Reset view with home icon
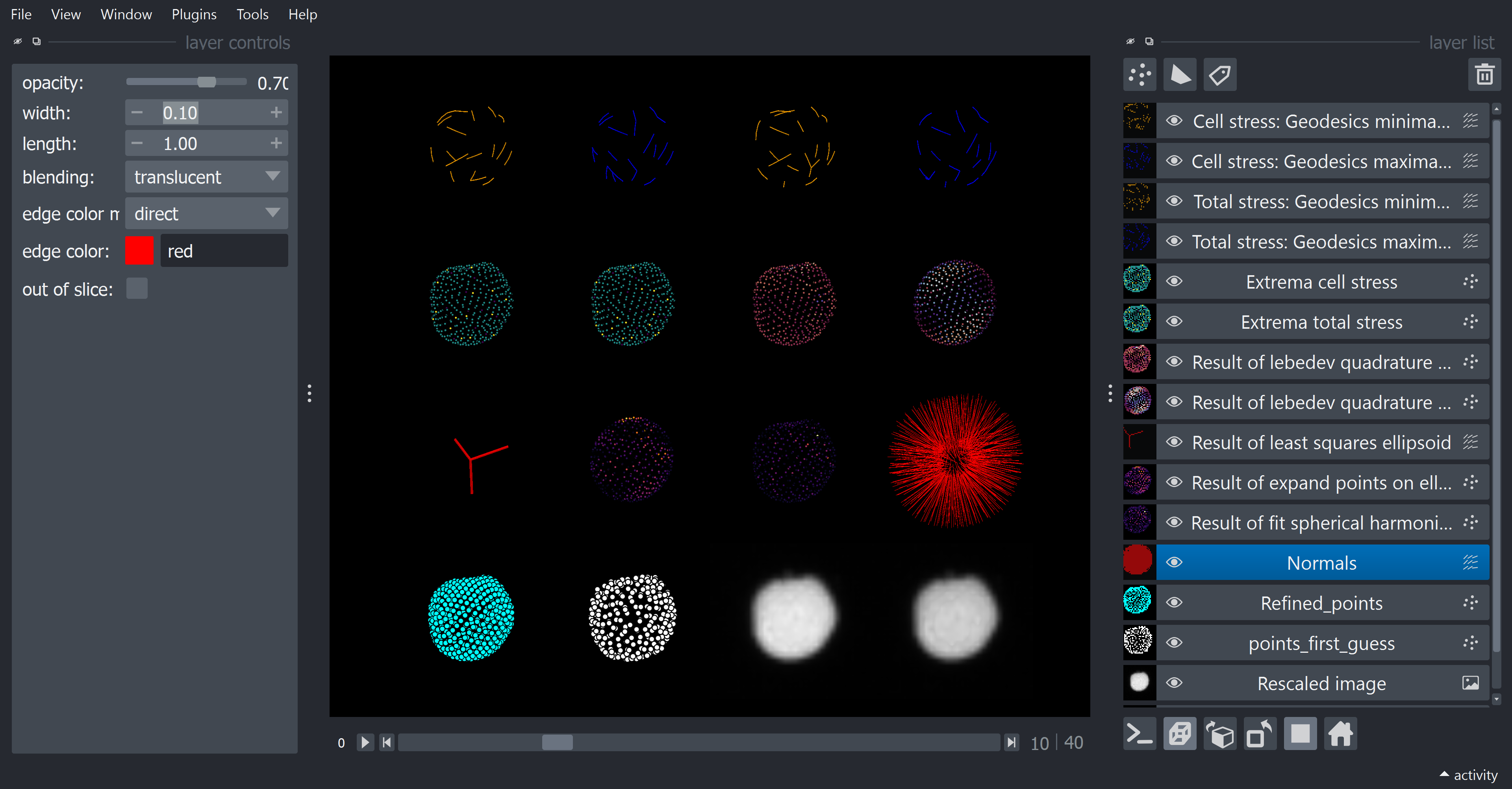The image size is (1512, 789). click(x=1341, y=734)
